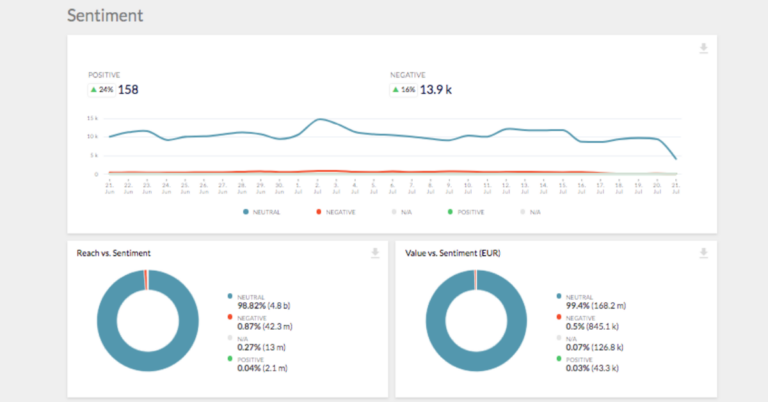Click the Sentiment section heading
The image size is (768, 402).
click(x=105, y=15)
